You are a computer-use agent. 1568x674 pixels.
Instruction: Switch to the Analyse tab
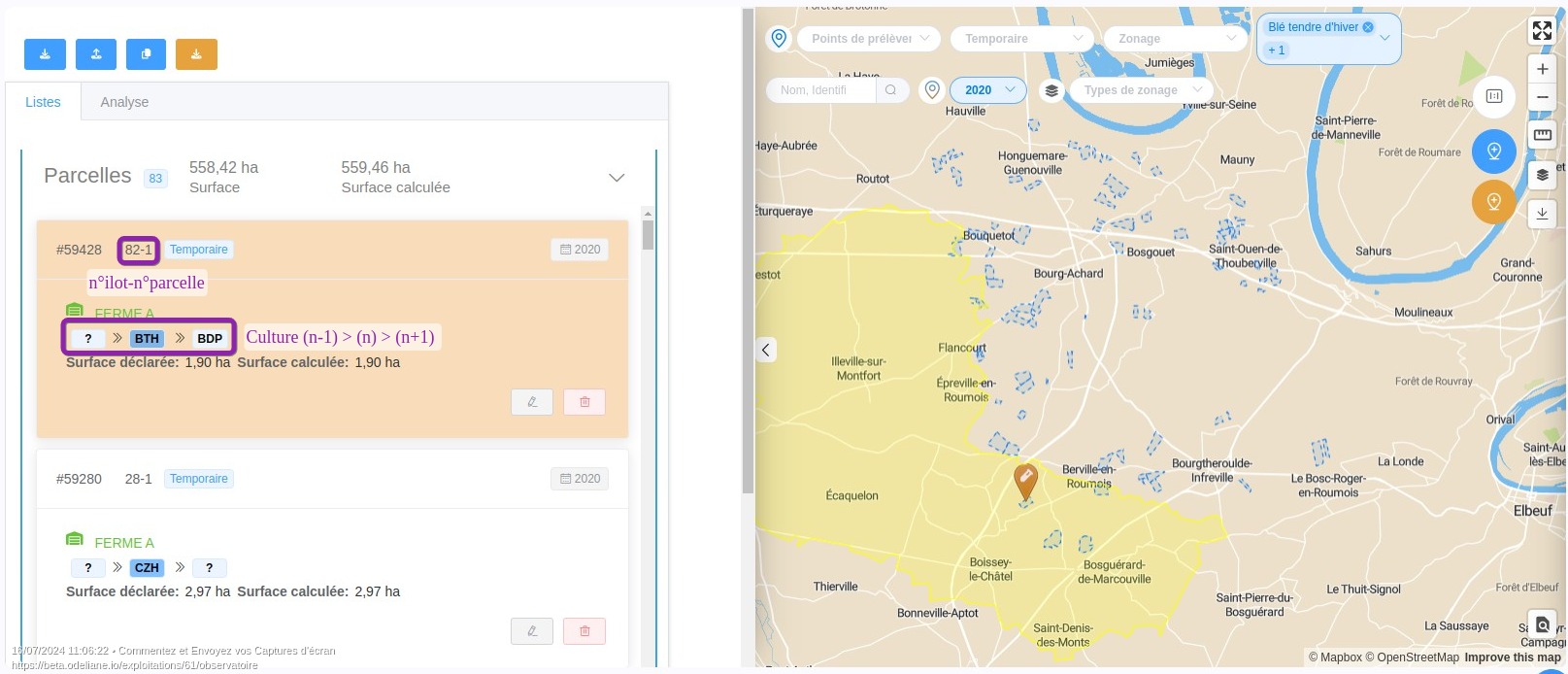(x=124, y=102)
